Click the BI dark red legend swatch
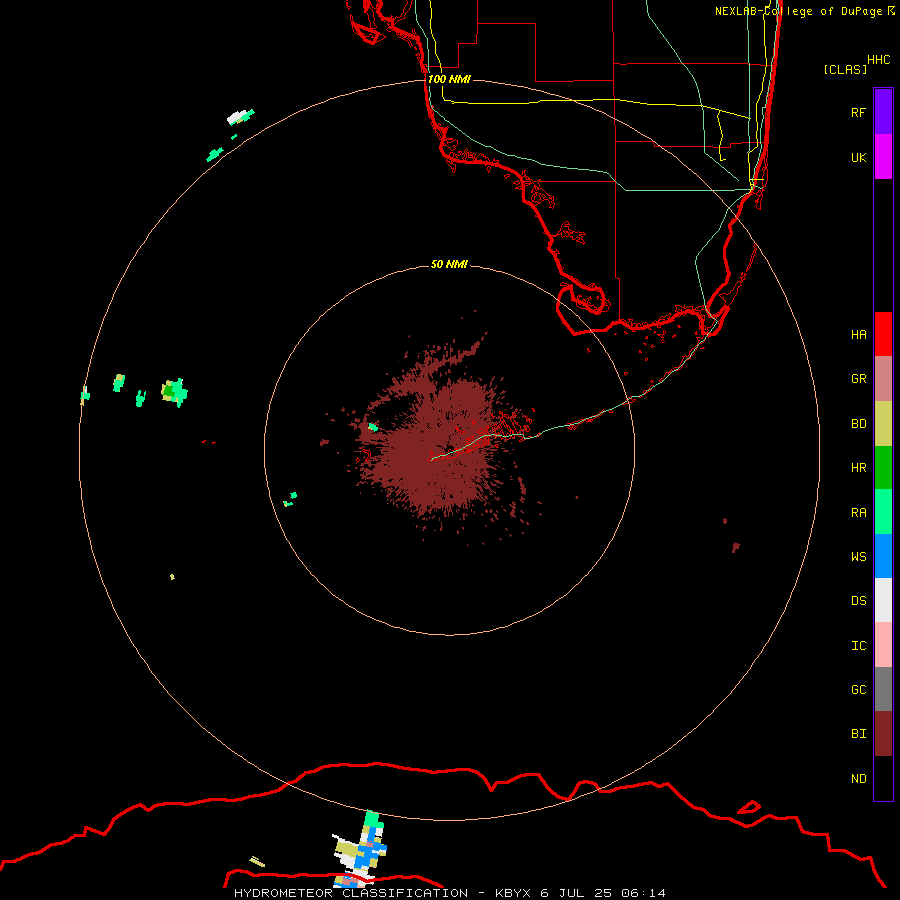This screenshot has width=900, height=900. coord(883,734)
